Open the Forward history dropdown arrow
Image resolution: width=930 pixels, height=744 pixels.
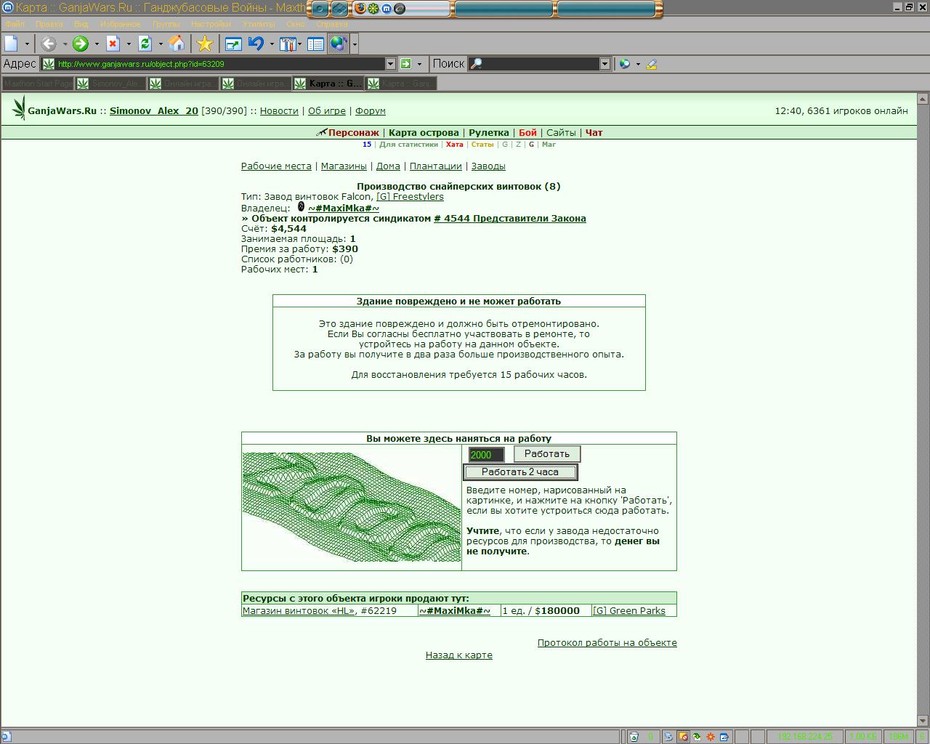click(97, 44)
